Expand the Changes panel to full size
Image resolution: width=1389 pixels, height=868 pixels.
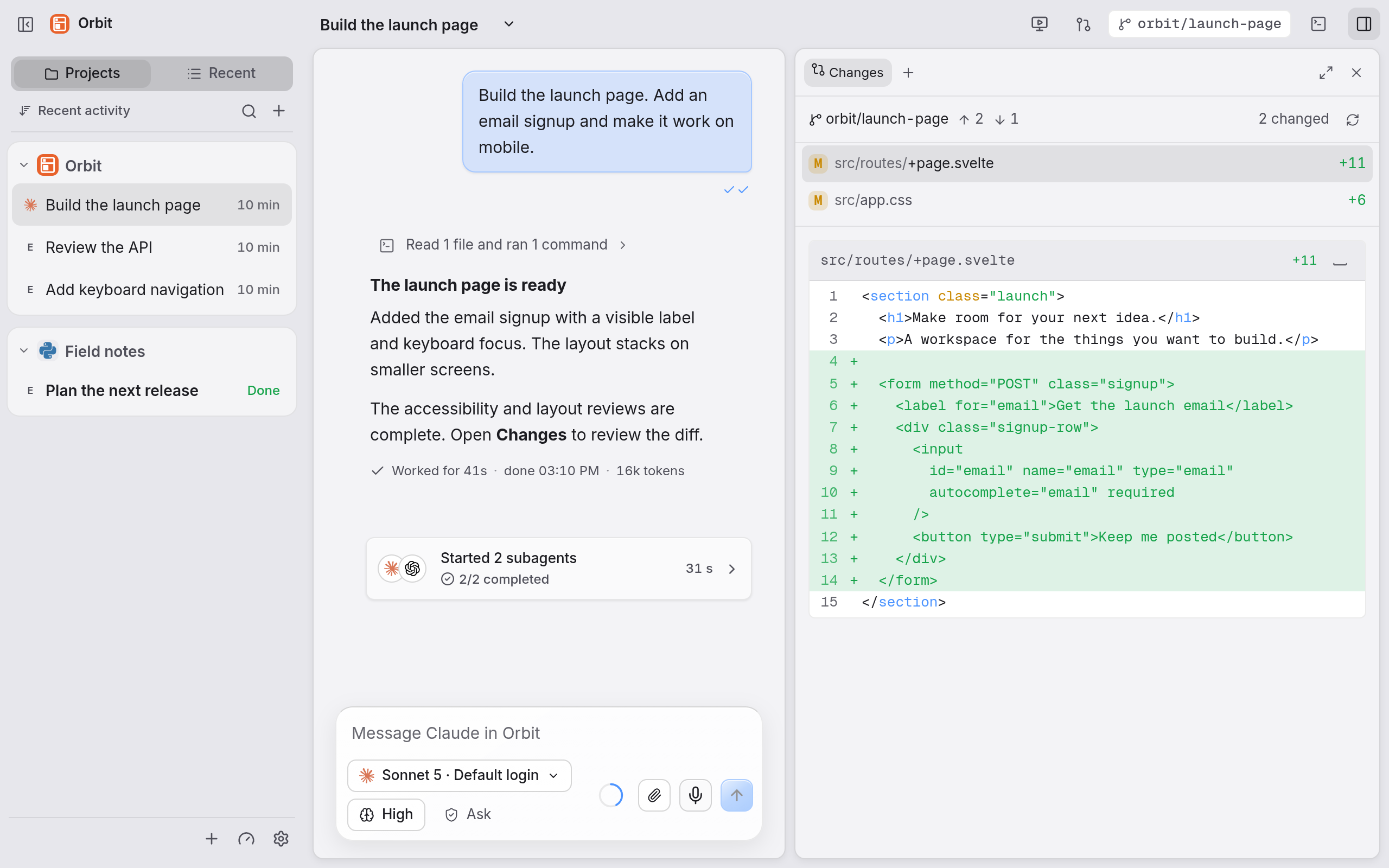(1326, 73)
